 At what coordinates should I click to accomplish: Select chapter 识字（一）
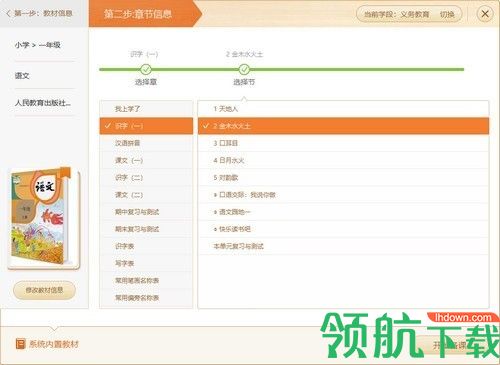146,126
